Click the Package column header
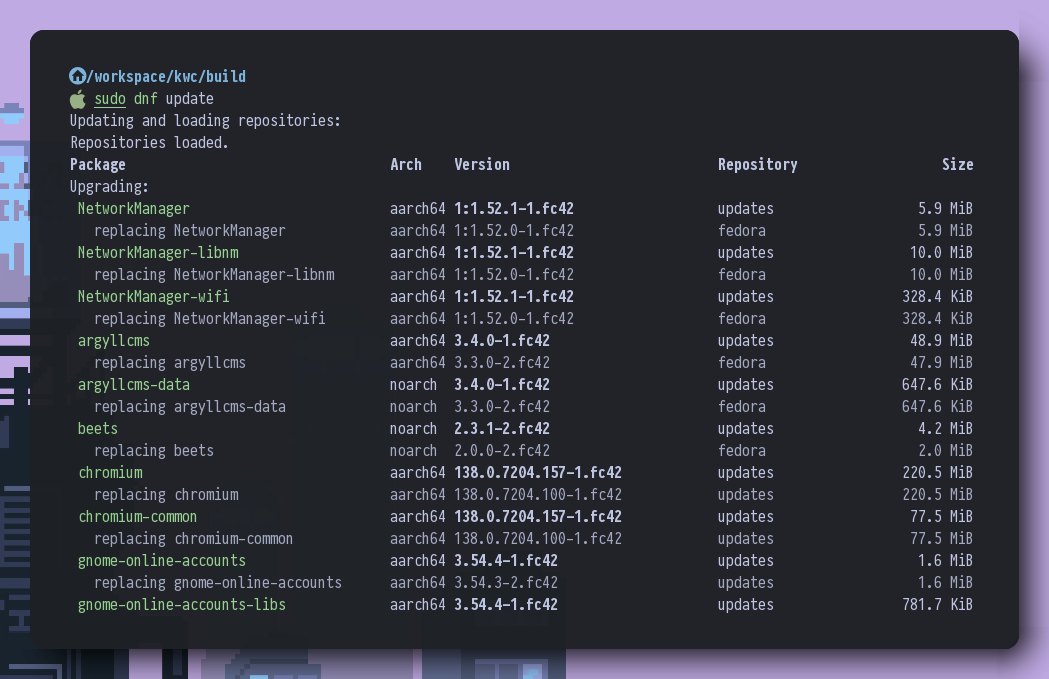The height and width of the screenshot is (679, 1049). click(x=98, y=165)
